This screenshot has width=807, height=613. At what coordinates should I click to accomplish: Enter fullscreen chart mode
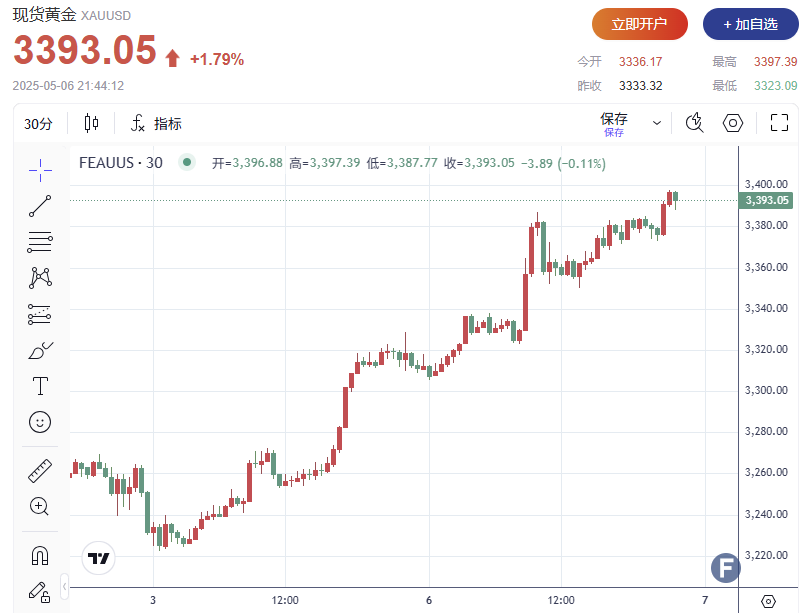pos(780,123)
